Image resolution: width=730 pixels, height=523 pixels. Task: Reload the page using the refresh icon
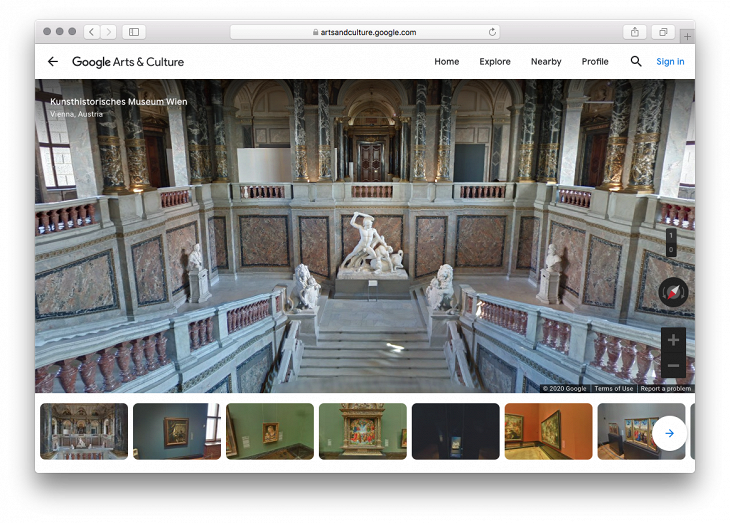[492, 32]
